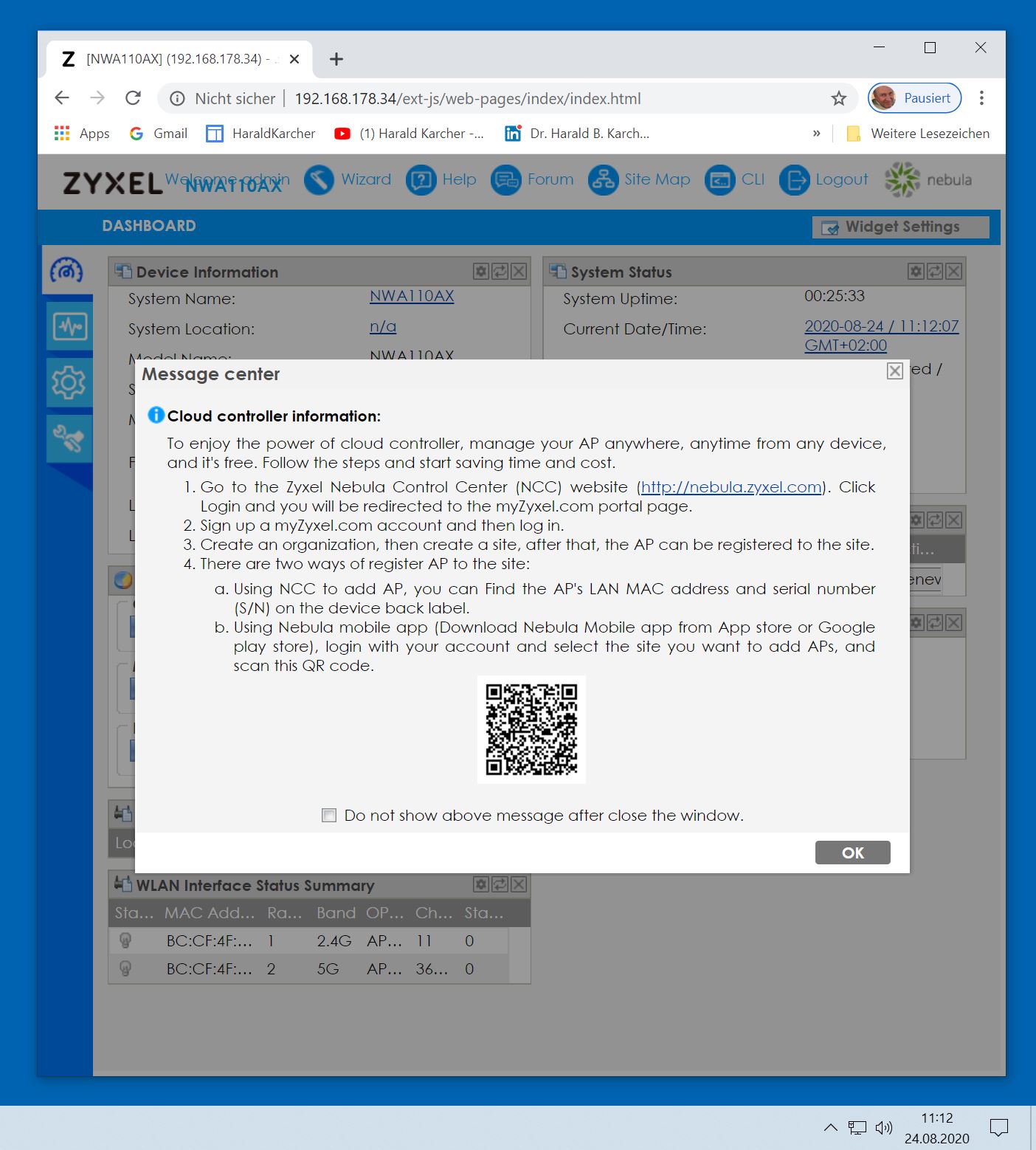Open WLAN Interface Status Summary settings gear
The height and width of the screenshot is (1150, 1036).
[481, 884]
